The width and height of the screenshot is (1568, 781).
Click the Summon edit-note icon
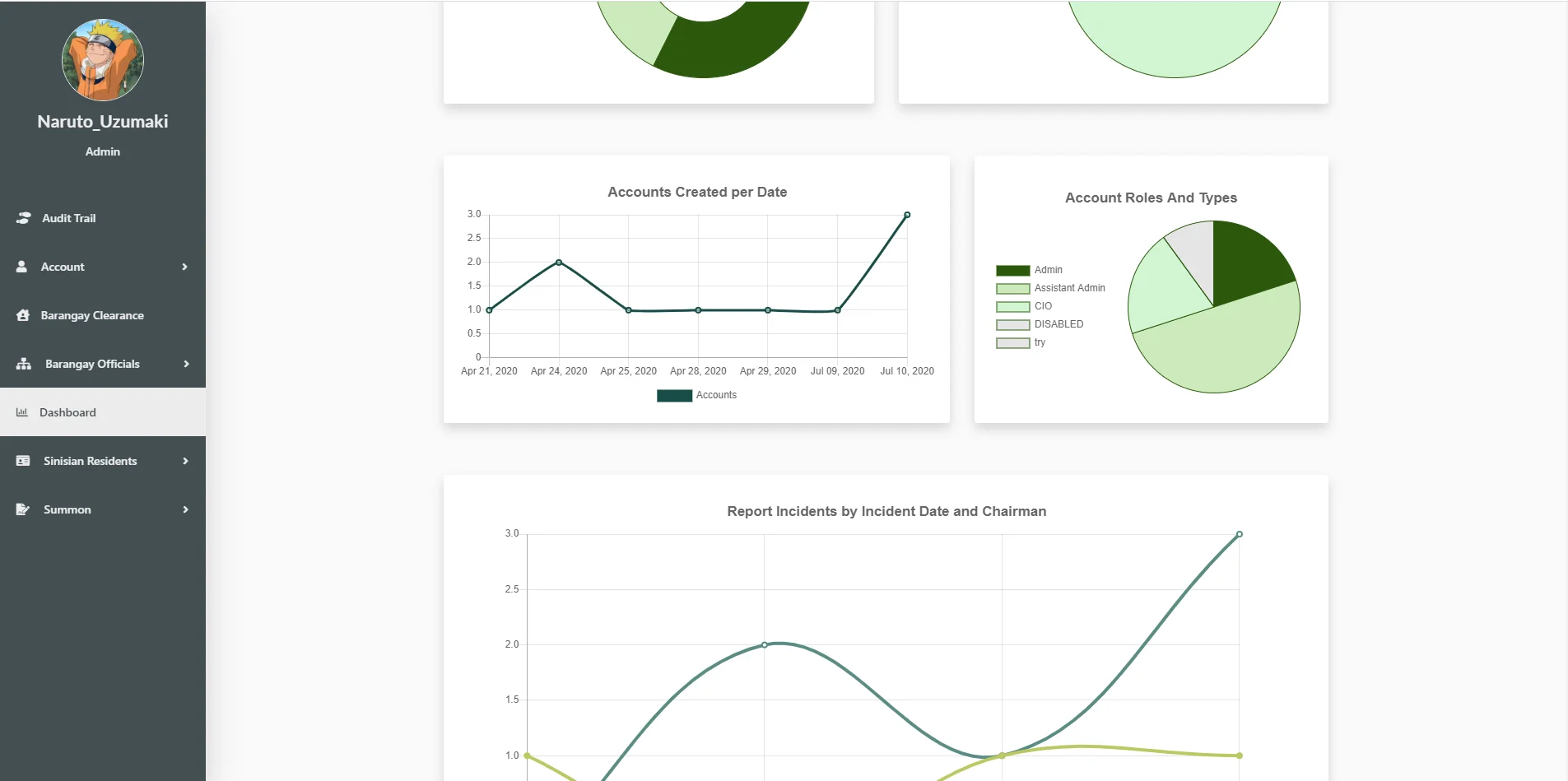(23, 509)
